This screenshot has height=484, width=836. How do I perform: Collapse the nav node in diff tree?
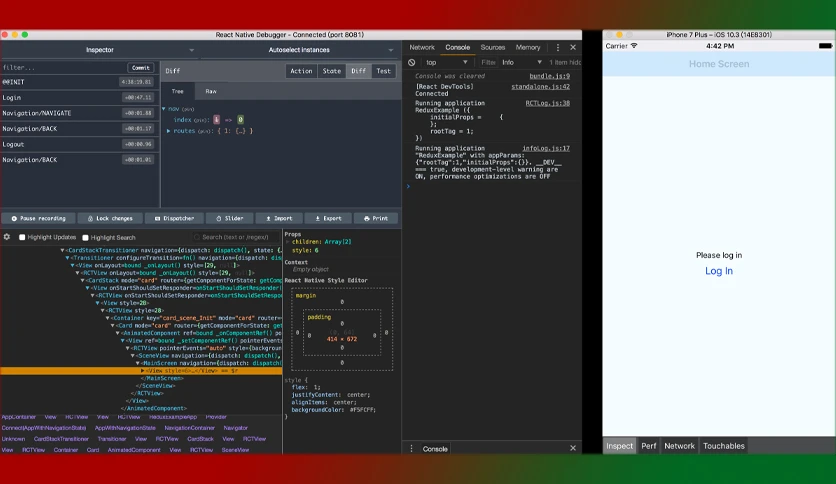coord(164,109)
